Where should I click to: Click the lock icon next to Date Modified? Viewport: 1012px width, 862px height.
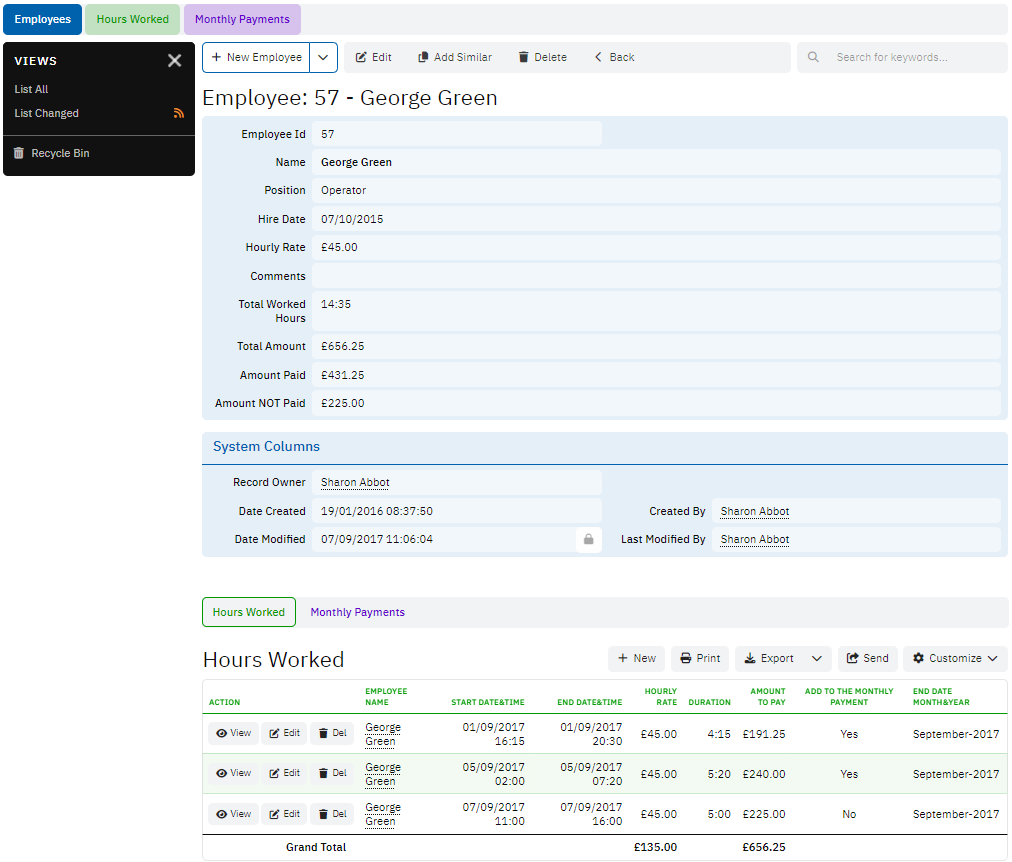(588, 540)
